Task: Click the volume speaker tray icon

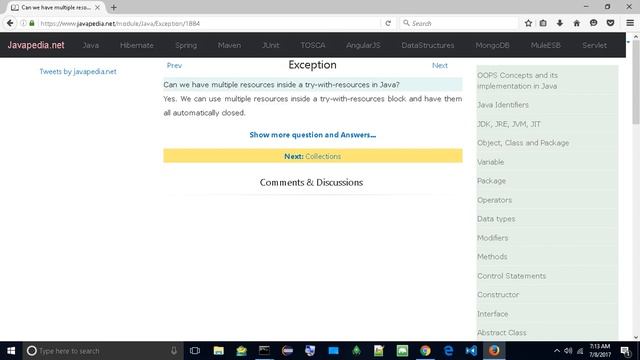Action: 568,351
